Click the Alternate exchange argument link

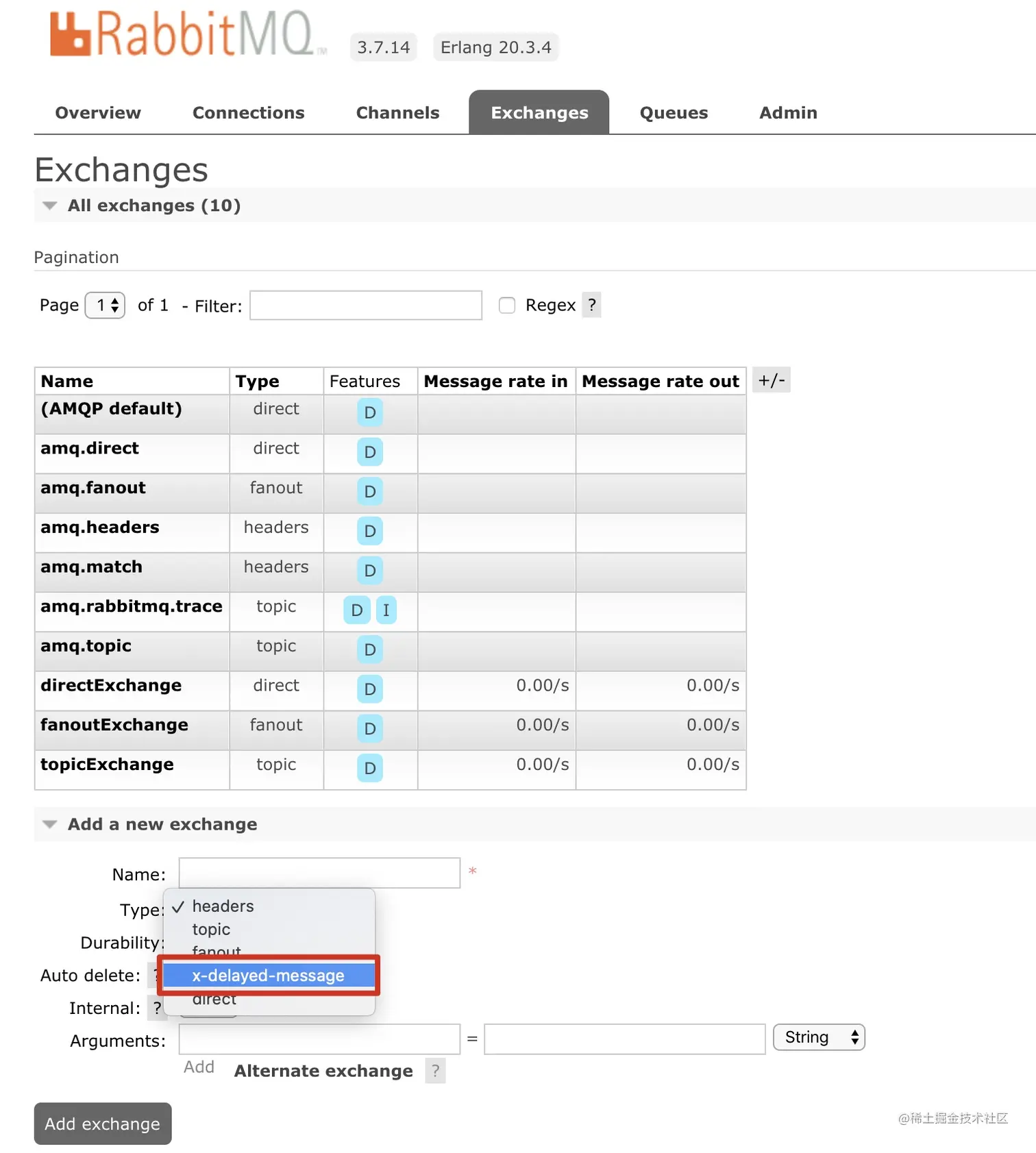[324, 1071]
